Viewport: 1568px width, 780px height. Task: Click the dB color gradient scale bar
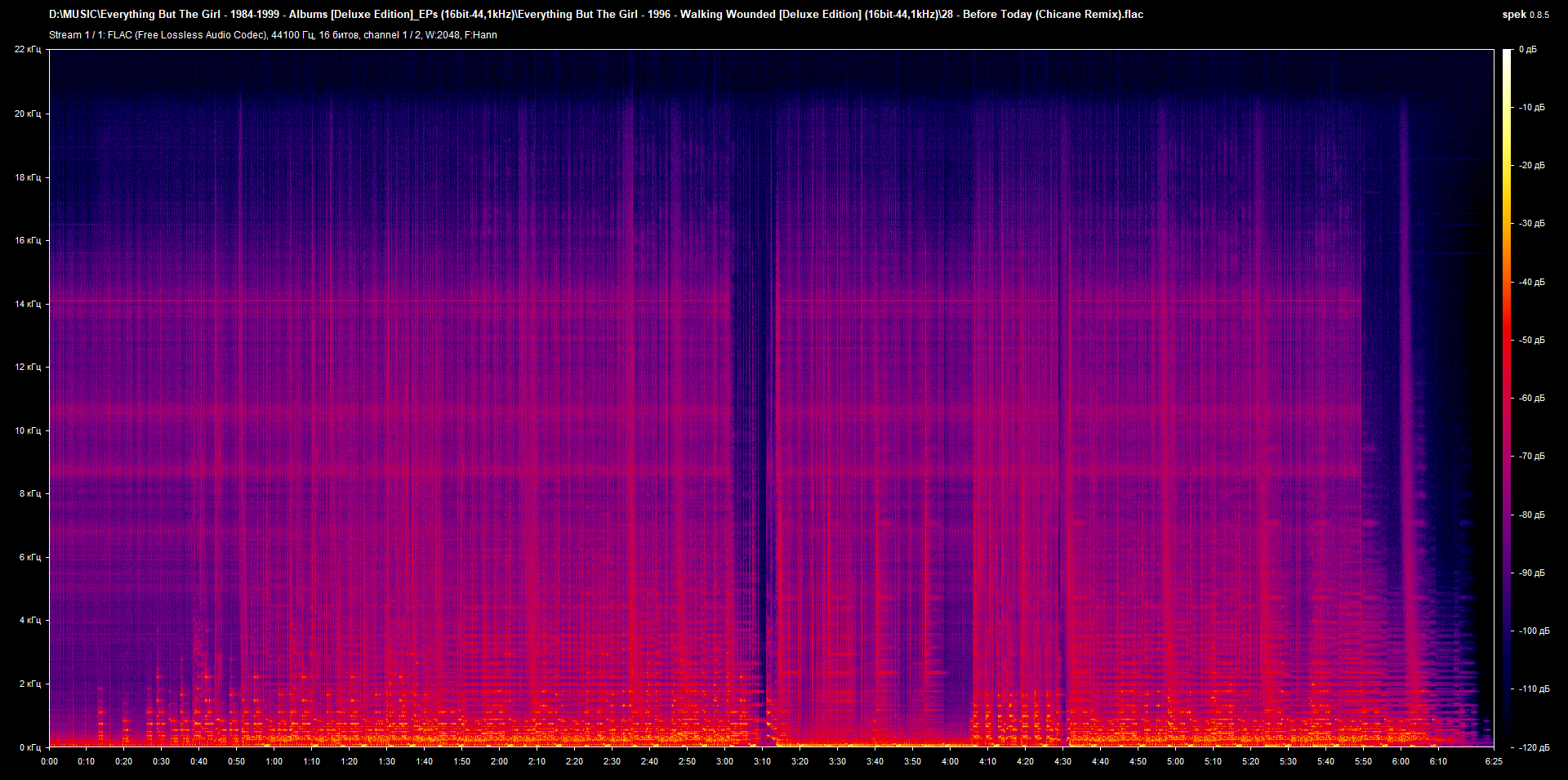click(1507, 399)
